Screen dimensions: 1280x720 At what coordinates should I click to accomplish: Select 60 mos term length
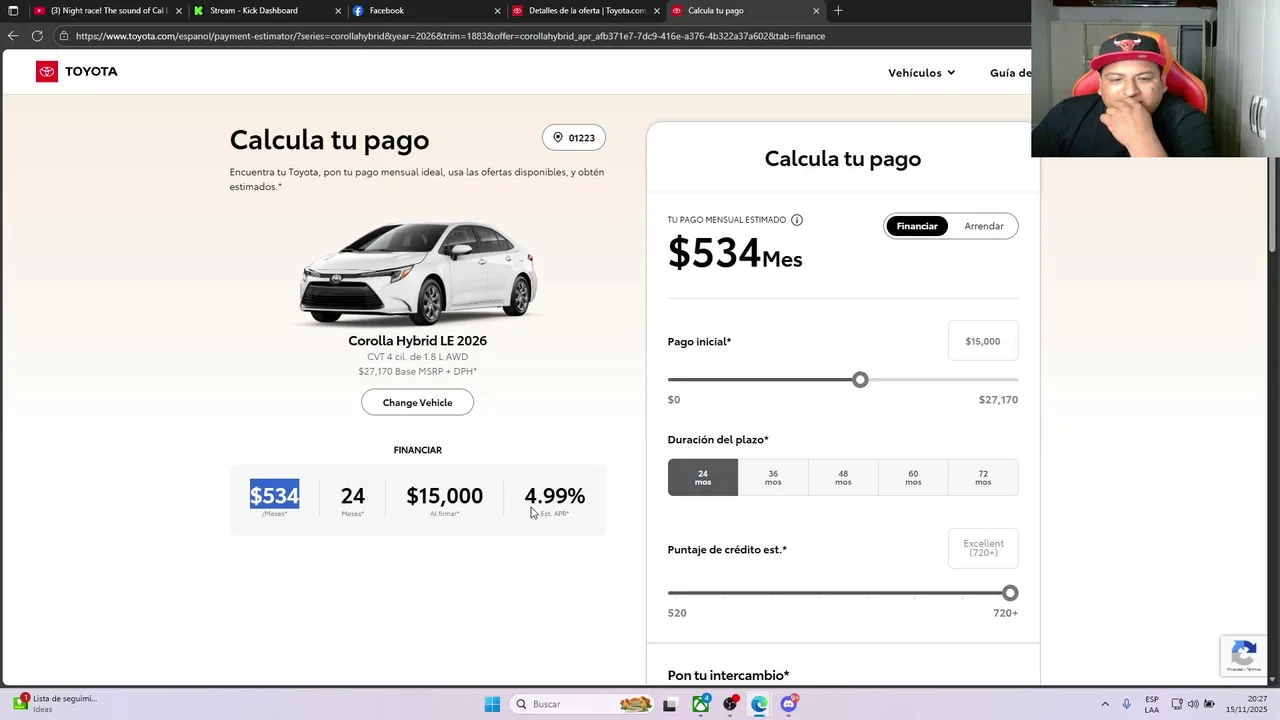click(x=913, y=477)
